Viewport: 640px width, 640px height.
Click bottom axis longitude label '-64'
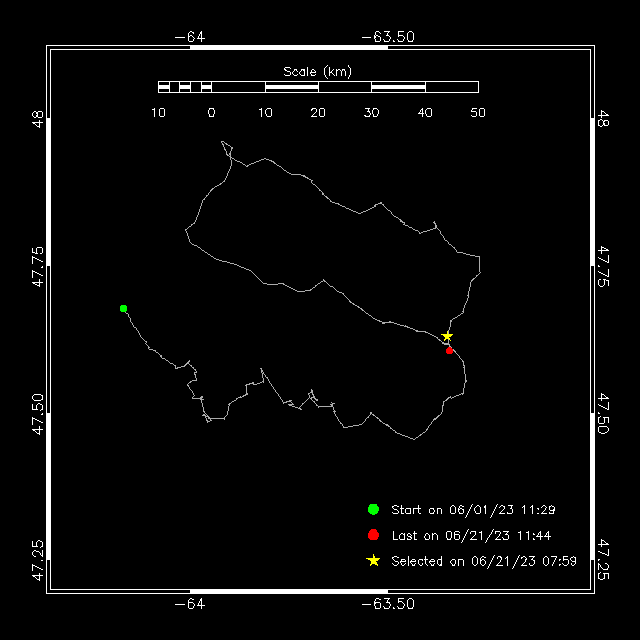[x=190, y=604]
